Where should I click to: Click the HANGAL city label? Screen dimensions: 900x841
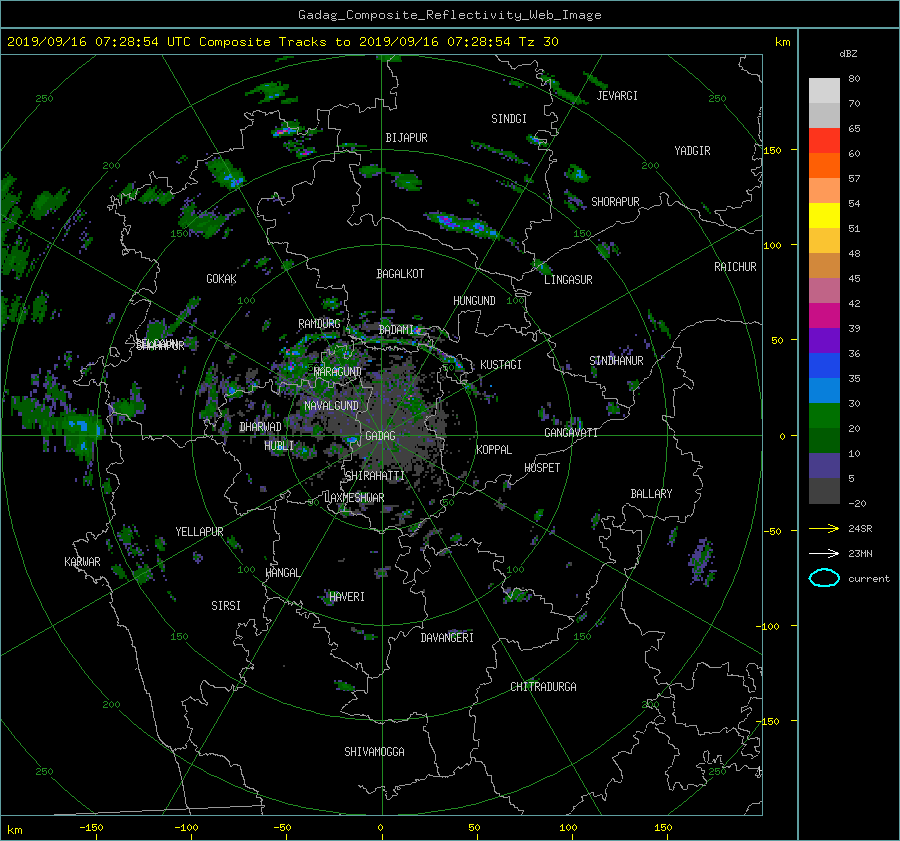pyautogui.click(x=282, y=573)
